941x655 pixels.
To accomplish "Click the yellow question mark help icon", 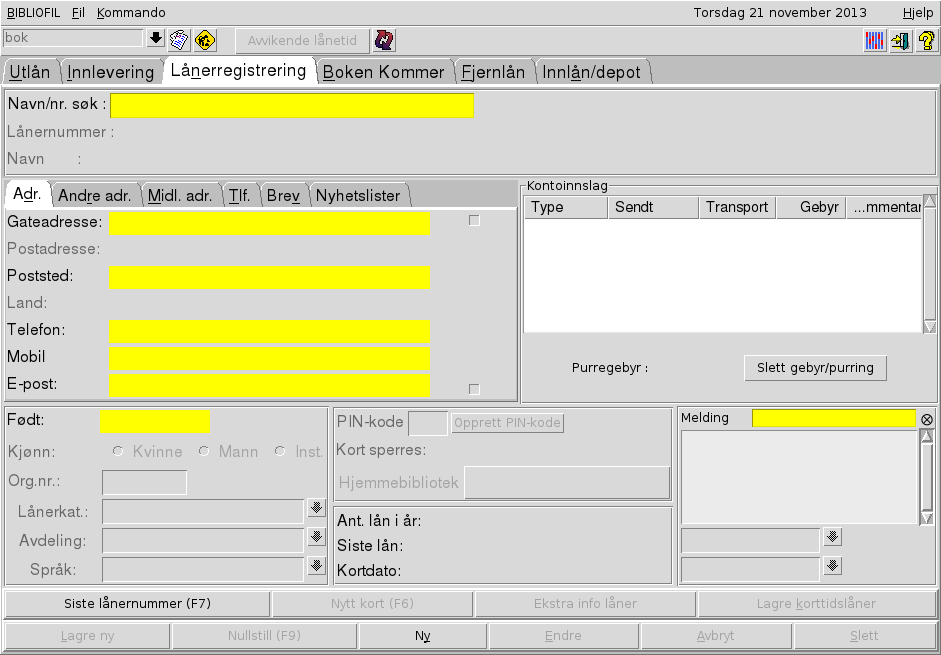I will tap(926, 41).
